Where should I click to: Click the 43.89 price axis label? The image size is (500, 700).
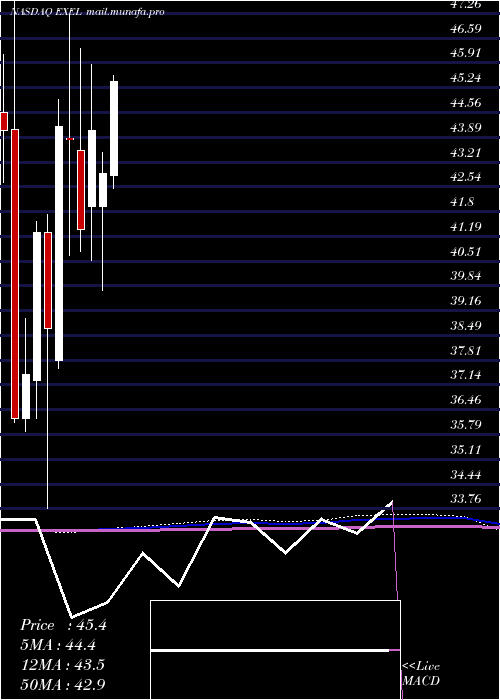[466, 128]
